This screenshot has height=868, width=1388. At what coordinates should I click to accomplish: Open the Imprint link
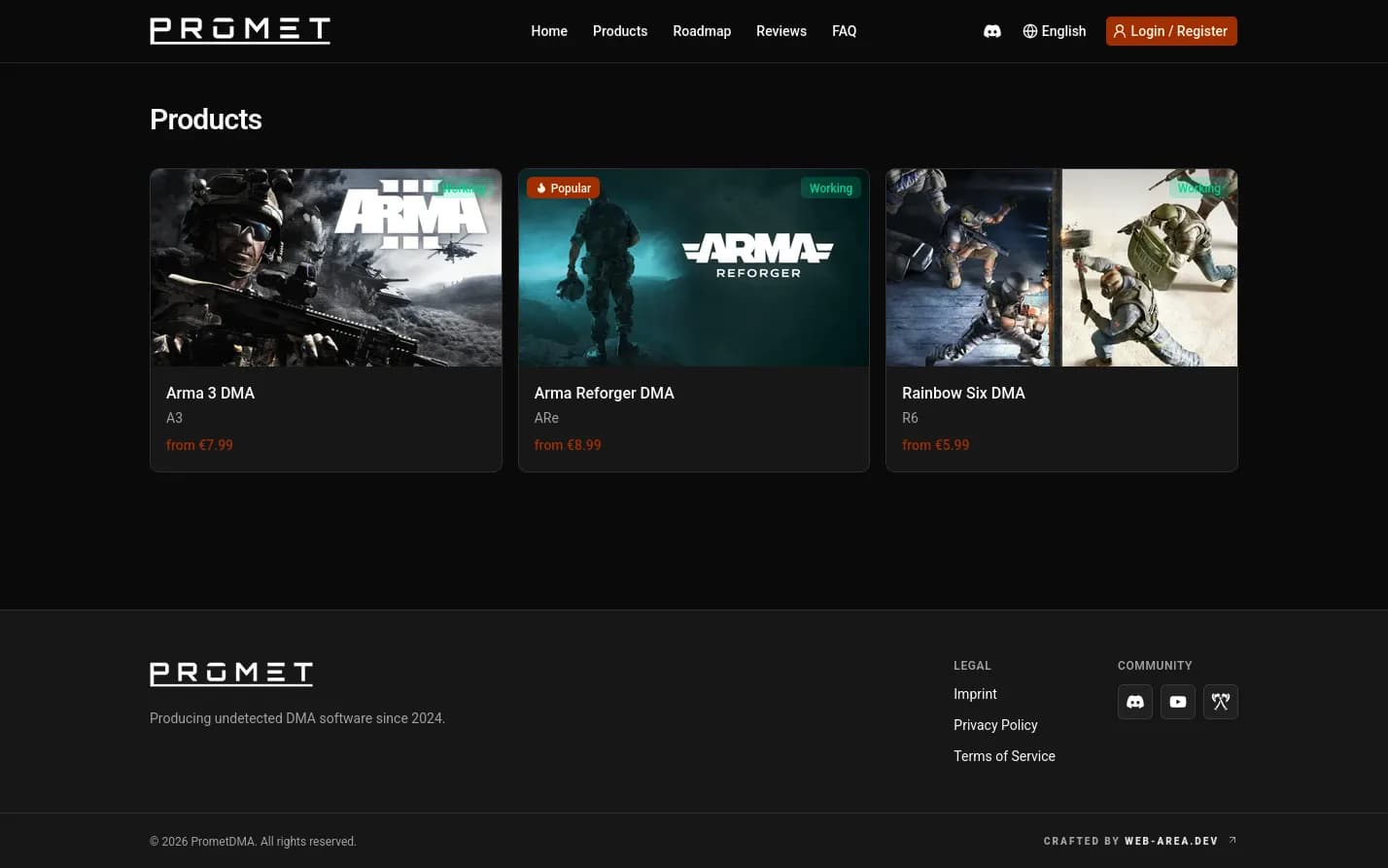[975, 694]
